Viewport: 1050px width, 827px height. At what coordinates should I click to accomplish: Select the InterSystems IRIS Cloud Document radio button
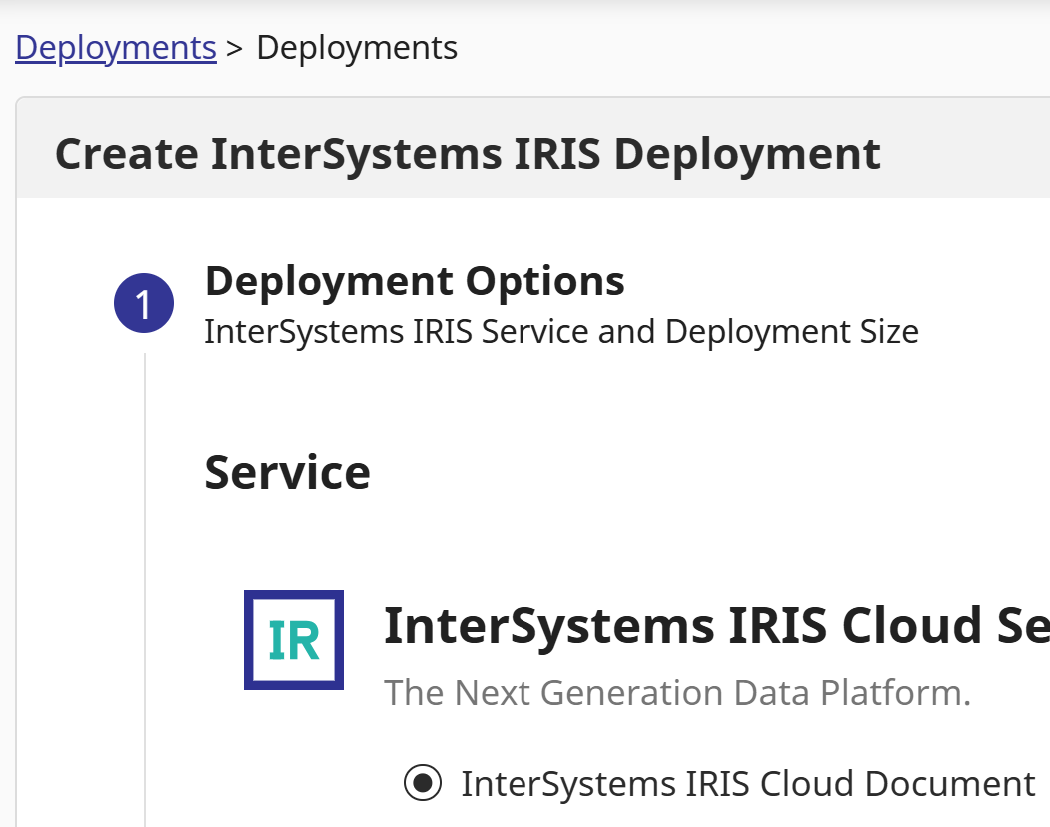(423, 784)
